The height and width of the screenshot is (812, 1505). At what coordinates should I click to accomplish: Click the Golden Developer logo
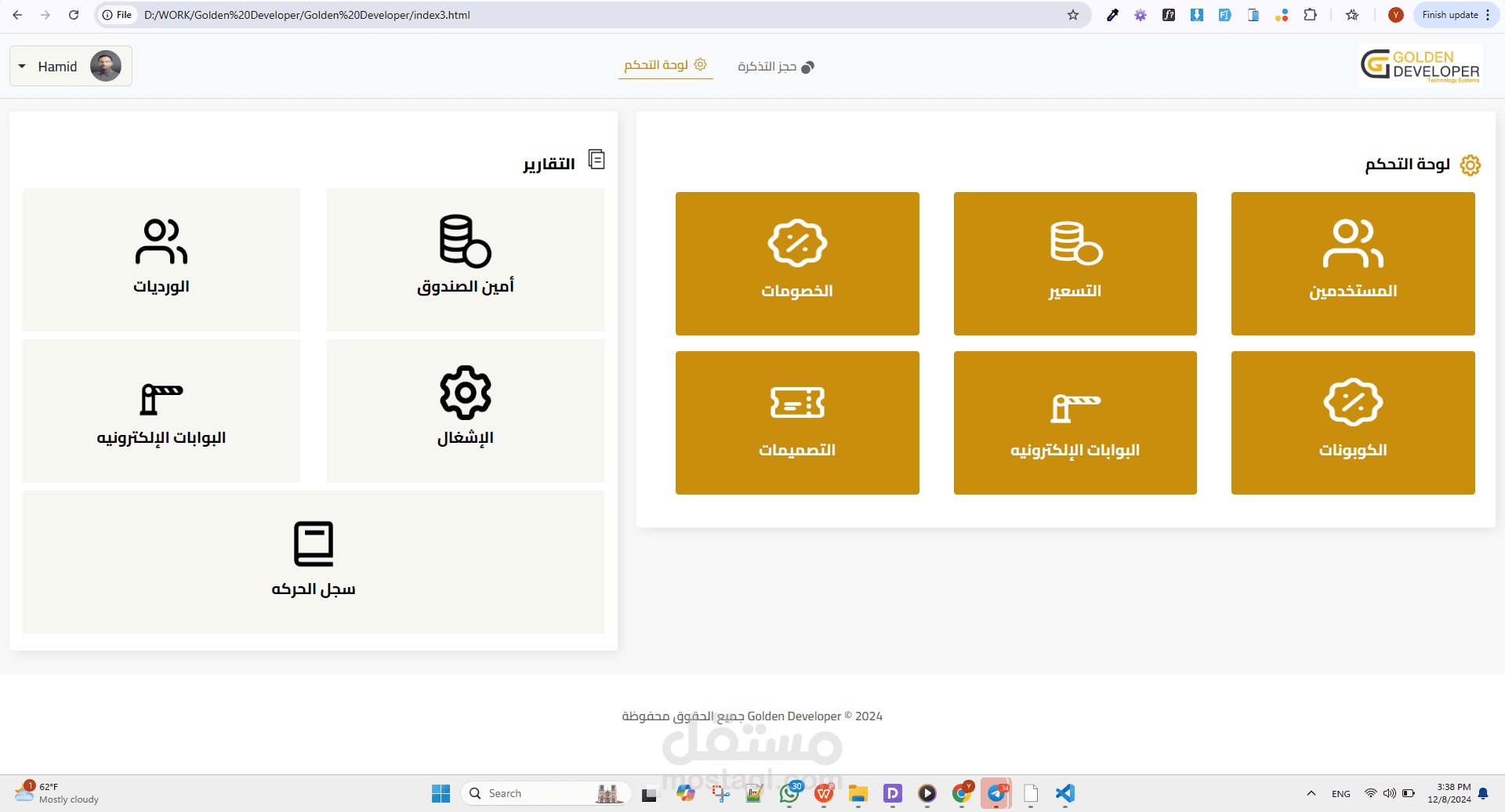pos(1420,66)
